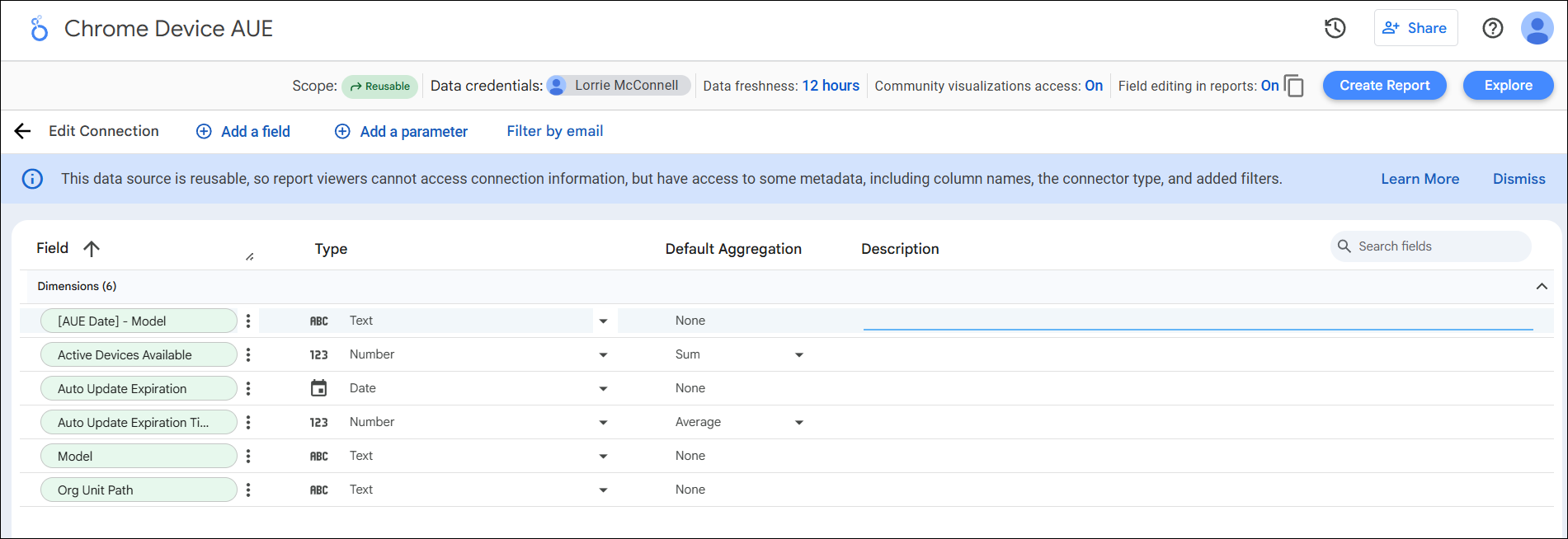Toggle Community visualizations access On
1568x539 pixels.
(x=1094, y=86)
